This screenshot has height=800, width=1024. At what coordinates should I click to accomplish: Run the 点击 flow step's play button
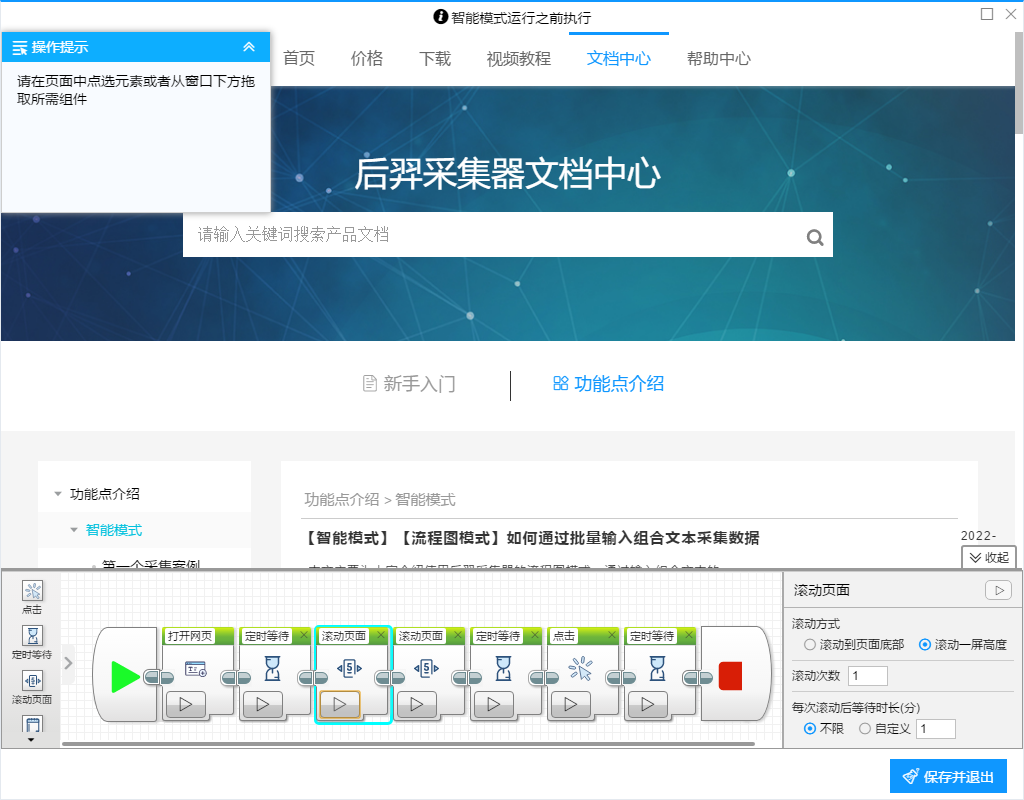(571, 704)
